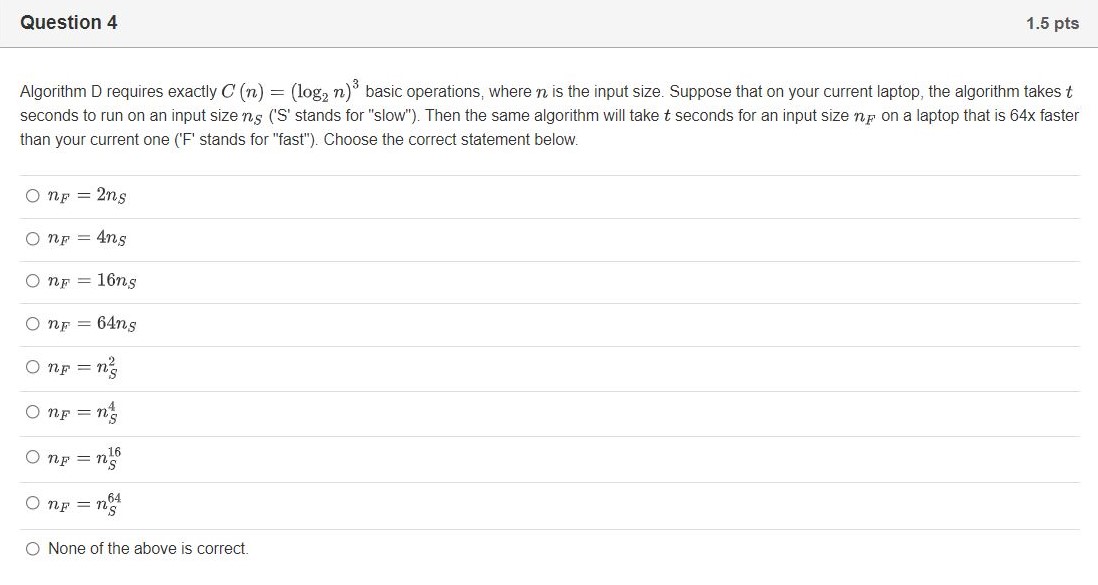Click the formula label nS to the 16th
The width and height of the screenshot is (1098, 585).
click(85, 457)
